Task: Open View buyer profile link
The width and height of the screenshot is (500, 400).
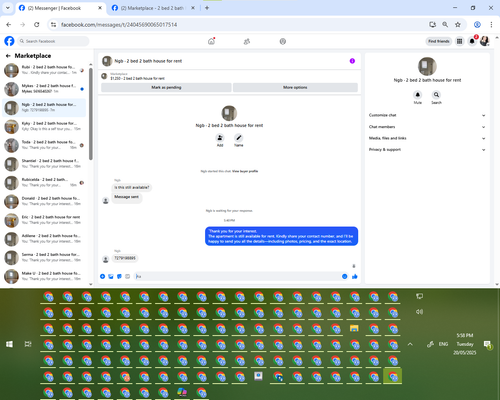Action: [245, 171]
